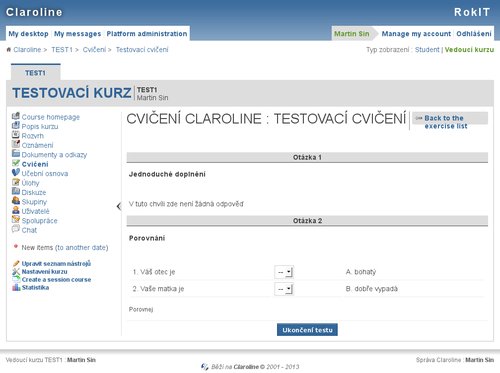This screenshot has height=373, width=500.
Task: Click the chart icon beside Statistika
Action: [16, 287]
